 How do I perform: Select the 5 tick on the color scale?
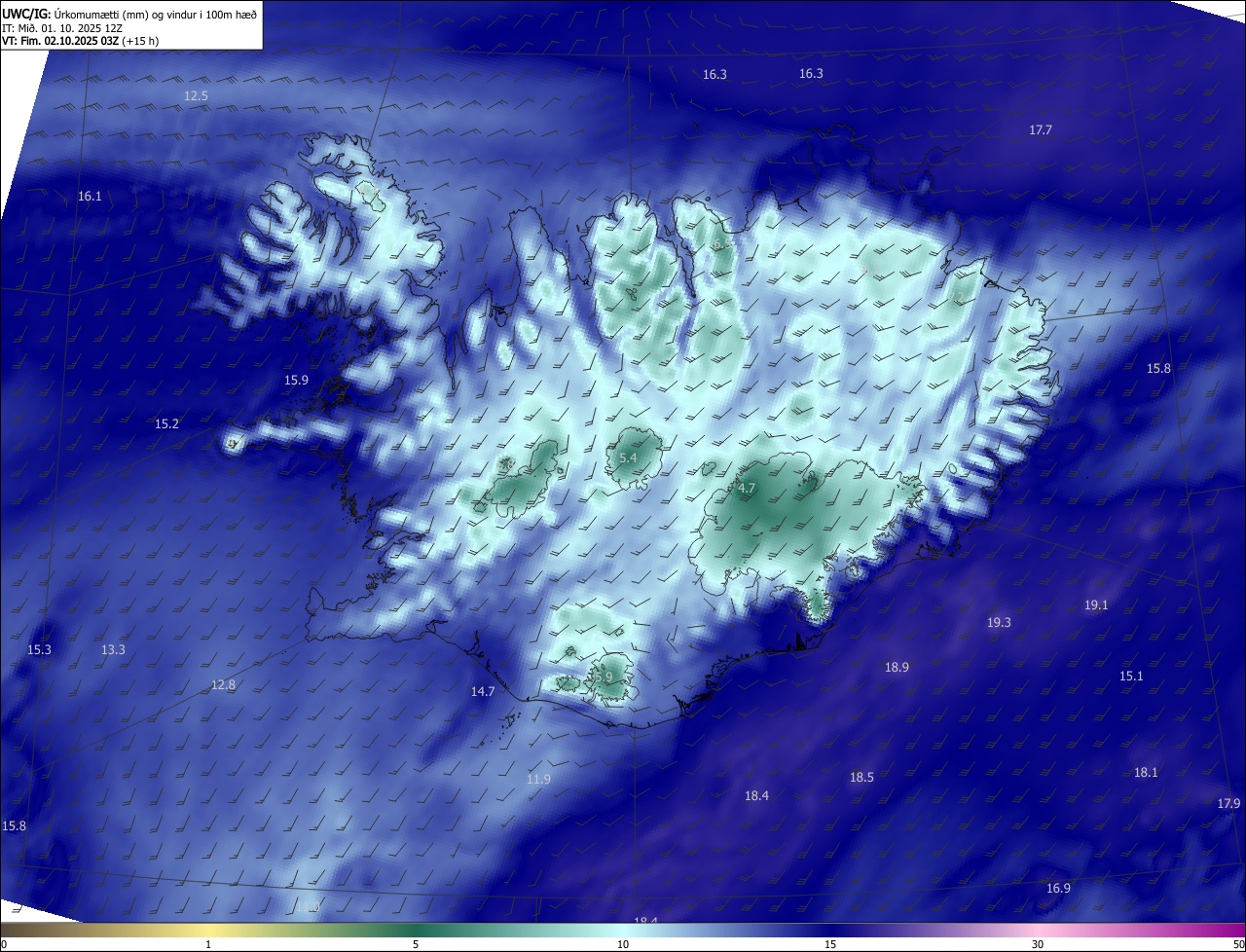point(416,944)
